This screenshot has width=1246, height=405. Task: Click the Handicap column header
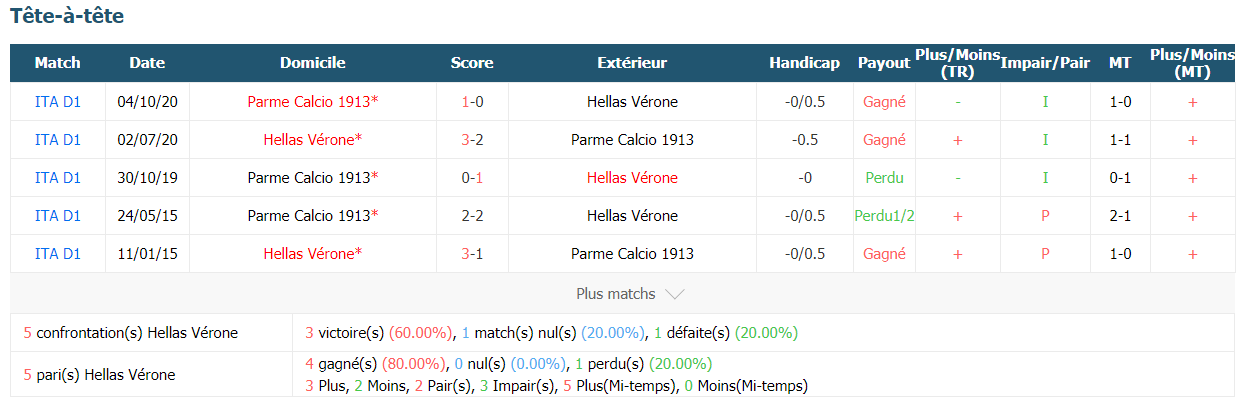point(804,63)
